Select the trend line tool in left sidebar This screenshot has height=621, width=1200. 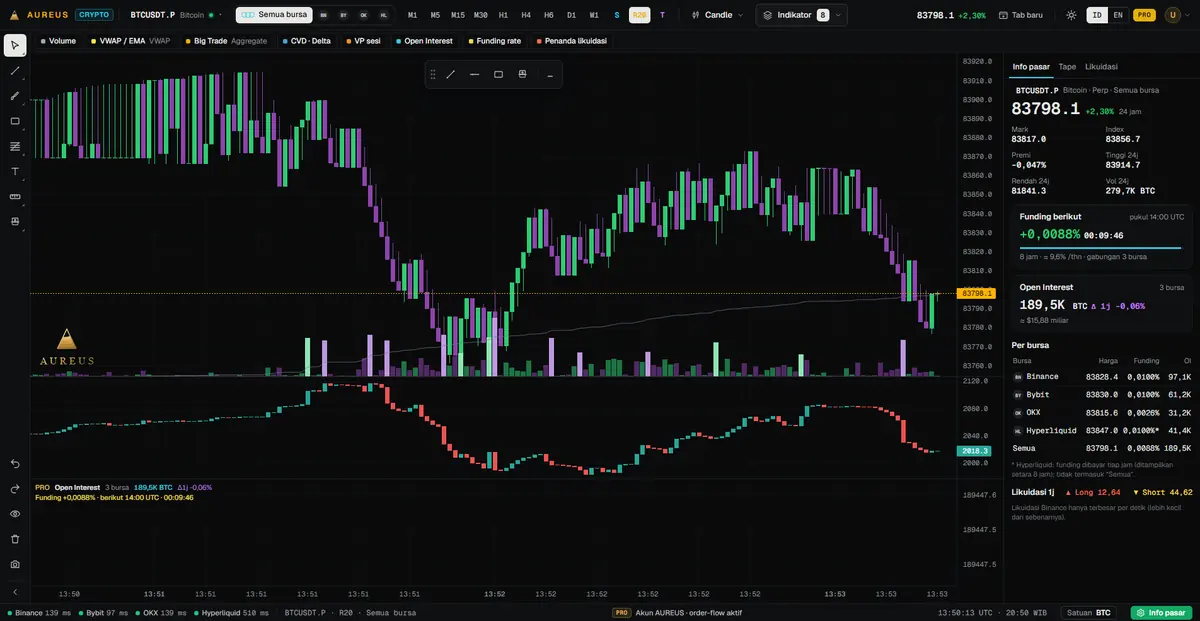point(15,71)
